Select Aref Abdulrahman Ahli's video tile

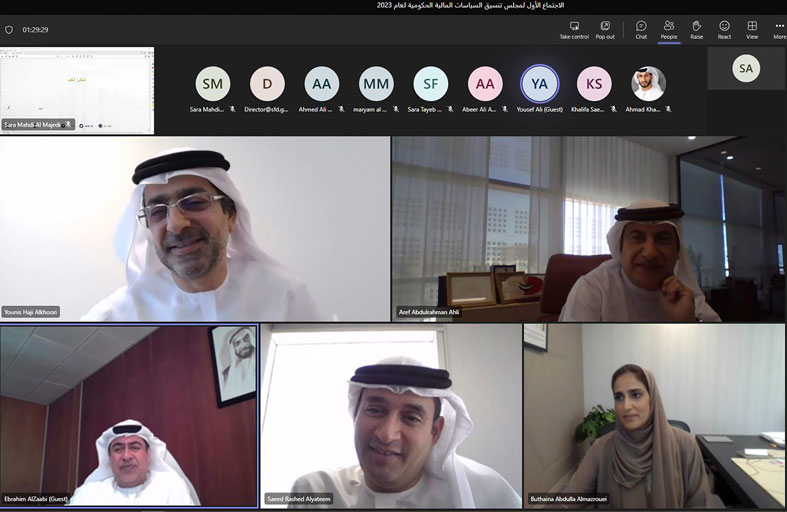(588, 228)
